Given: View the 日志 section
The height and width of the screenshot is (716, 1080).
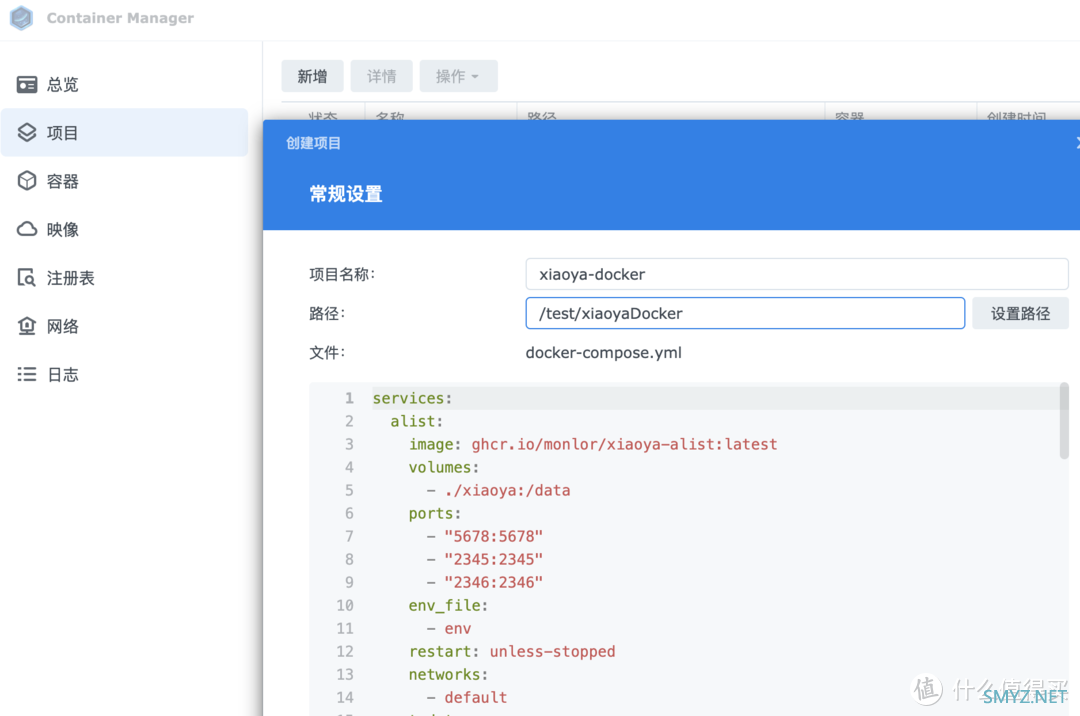Looking at the screenshot, I should [124, 374].
